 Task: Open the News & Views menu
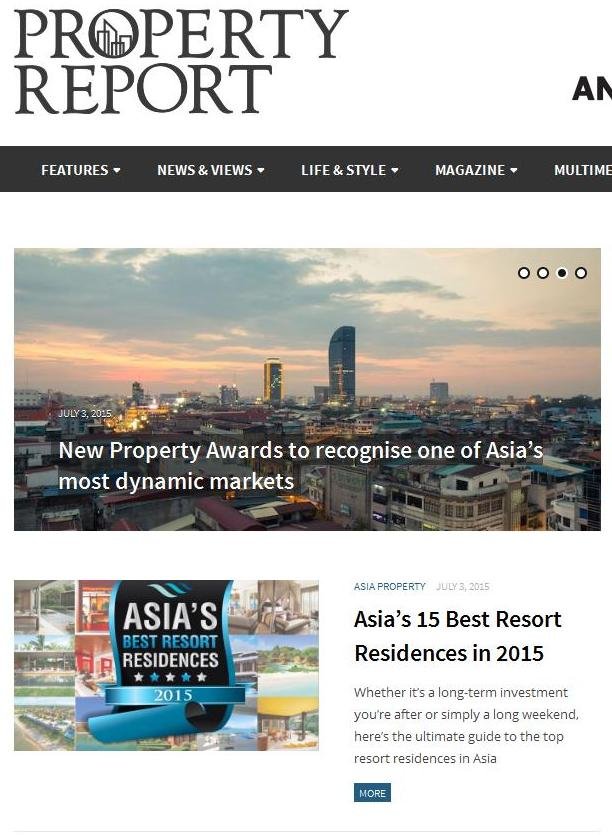[x=210, y=170]
